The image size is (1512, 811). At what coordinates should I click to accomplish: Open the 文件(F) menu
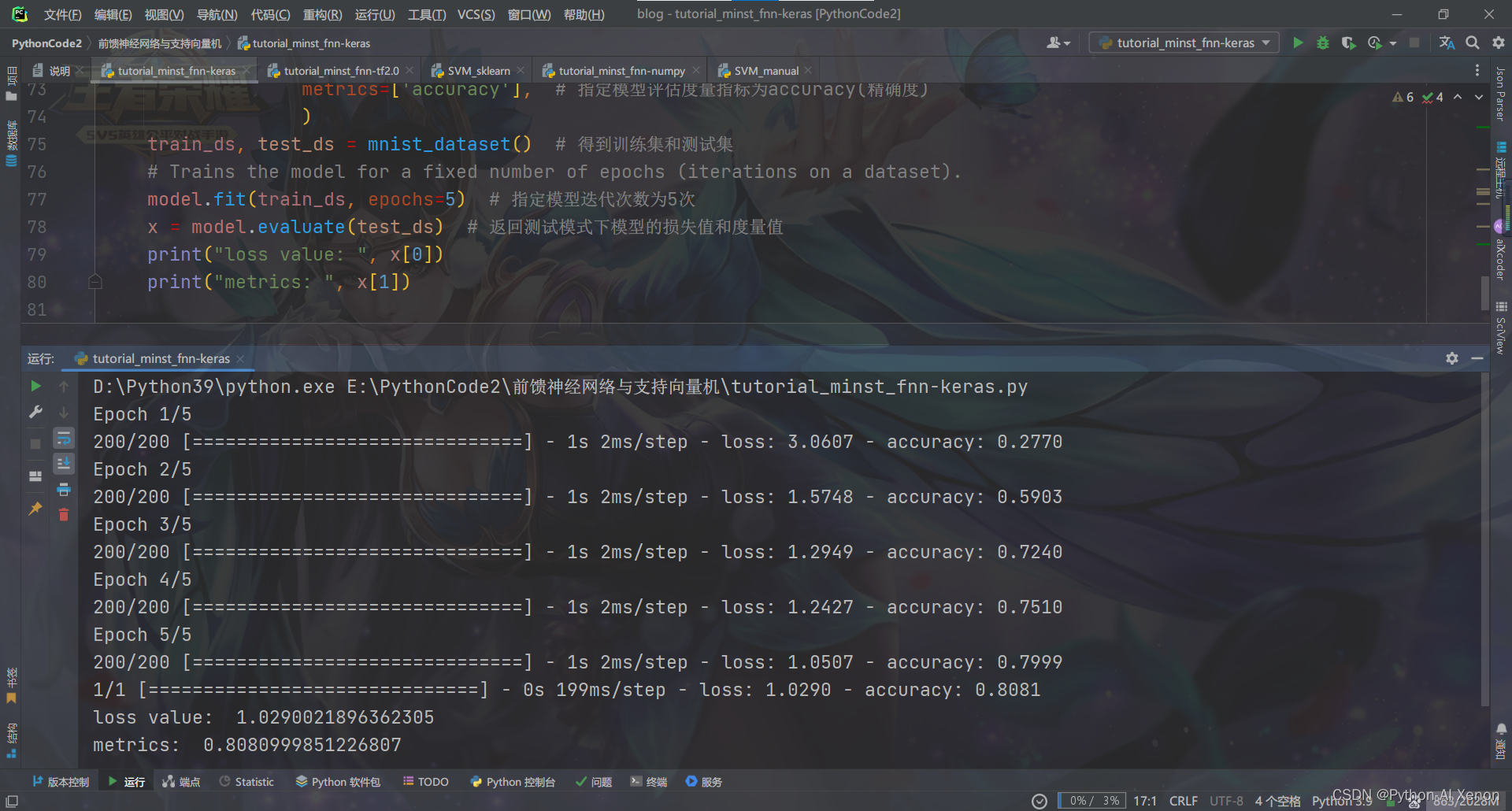pyautogui.click(x=62, y=14)
